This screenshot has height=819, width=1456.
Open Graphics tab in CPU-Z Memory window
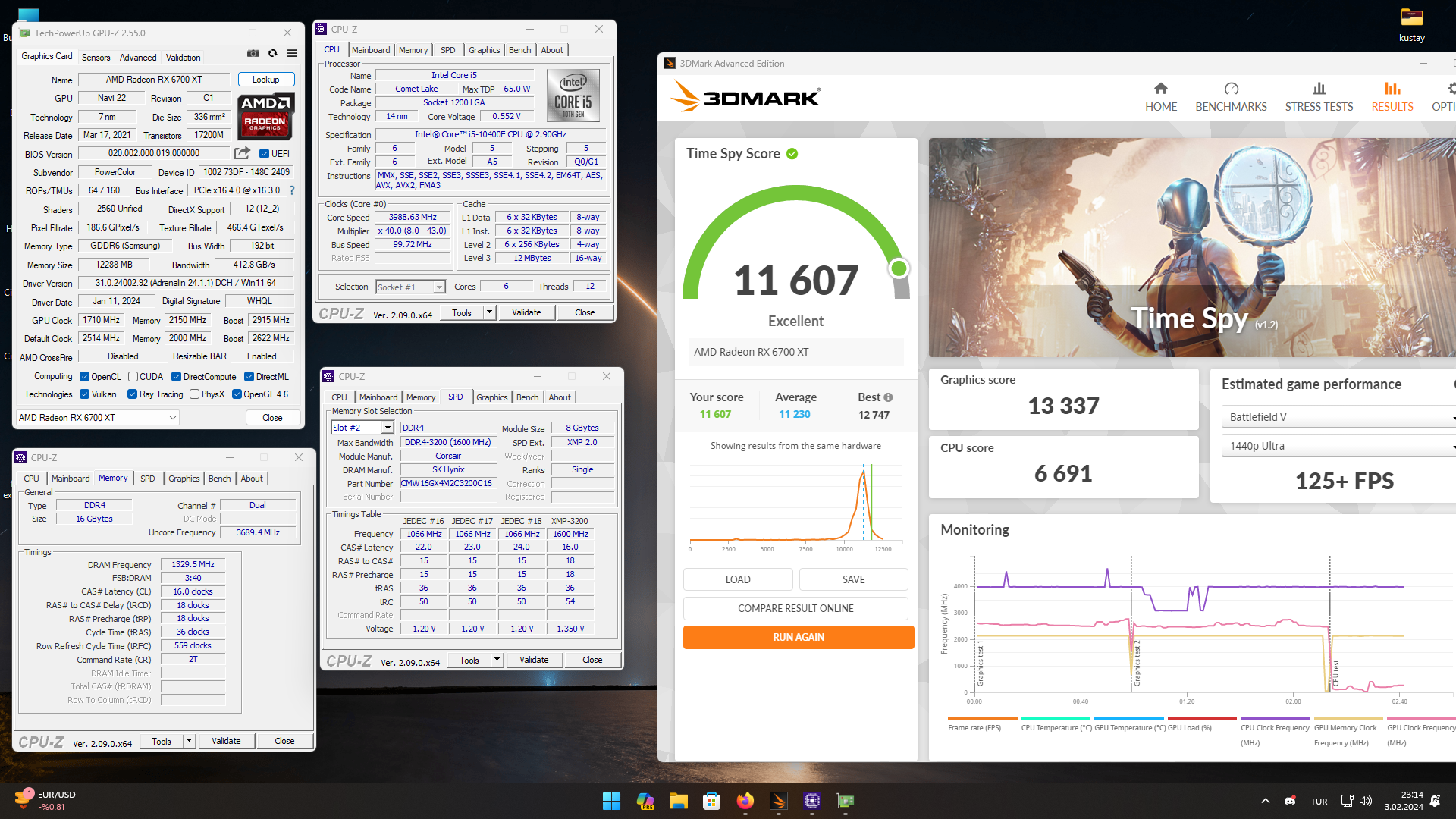(x=184, y=479)
